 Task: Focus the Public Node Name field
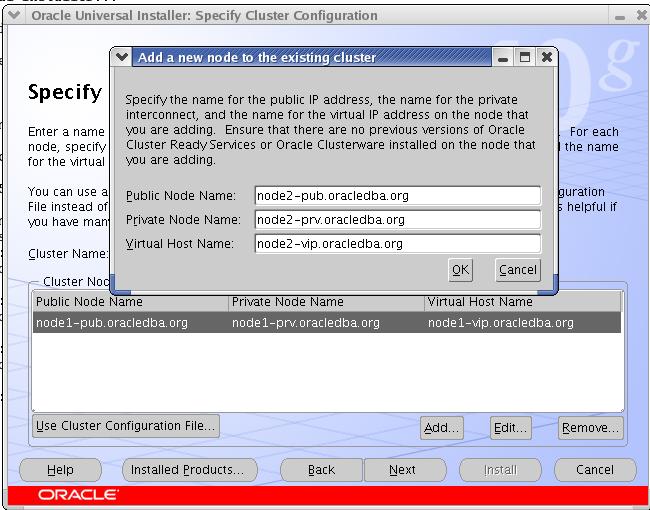tap(398, 196)
